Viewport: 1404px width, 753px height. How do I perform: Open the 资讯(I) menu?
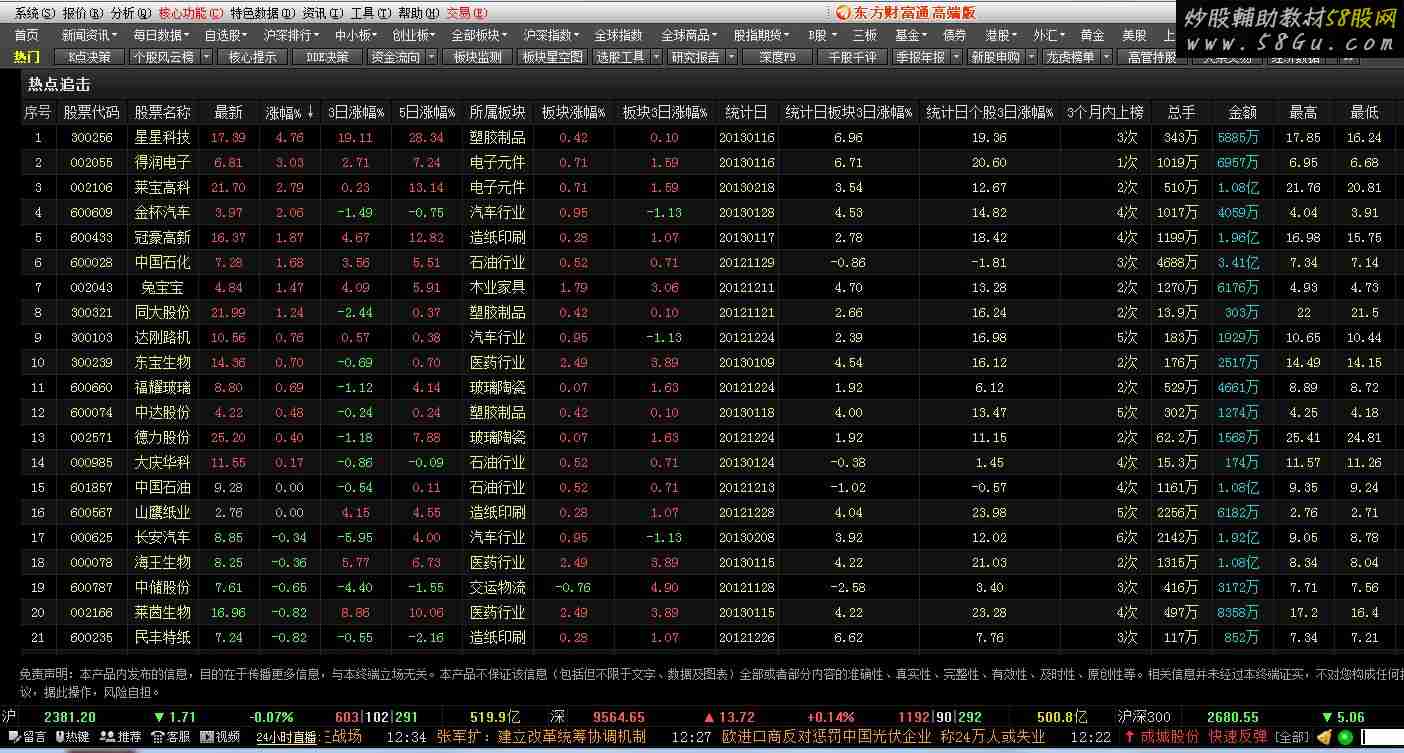click(x=322, y=13)
